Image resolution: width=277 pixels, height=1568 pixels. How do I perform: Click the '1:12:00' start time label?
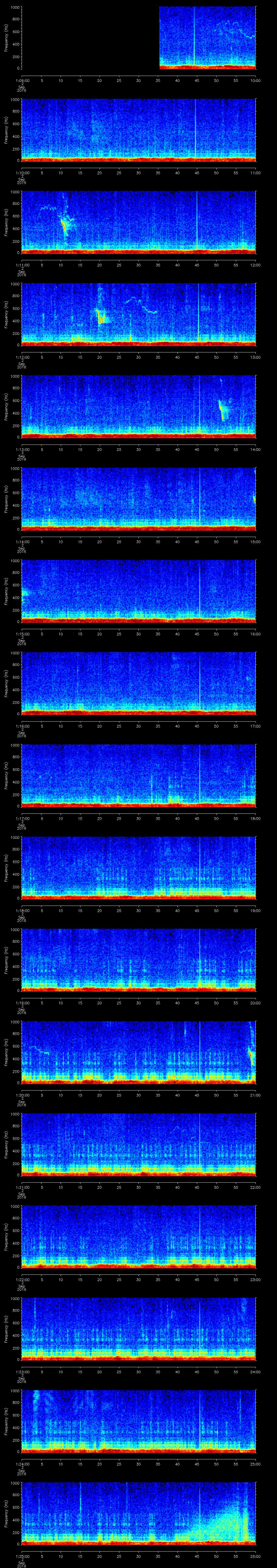tap(22, 357)
